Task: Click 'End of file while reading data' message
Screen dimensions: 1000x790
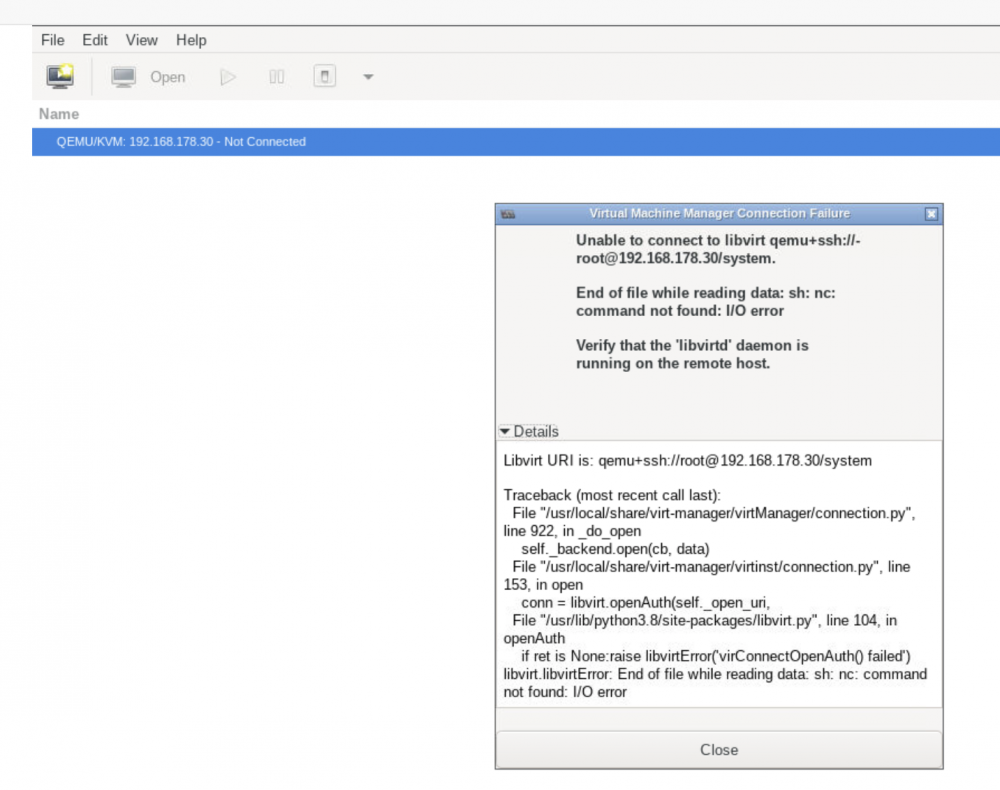Action: [x=705, y=302]
